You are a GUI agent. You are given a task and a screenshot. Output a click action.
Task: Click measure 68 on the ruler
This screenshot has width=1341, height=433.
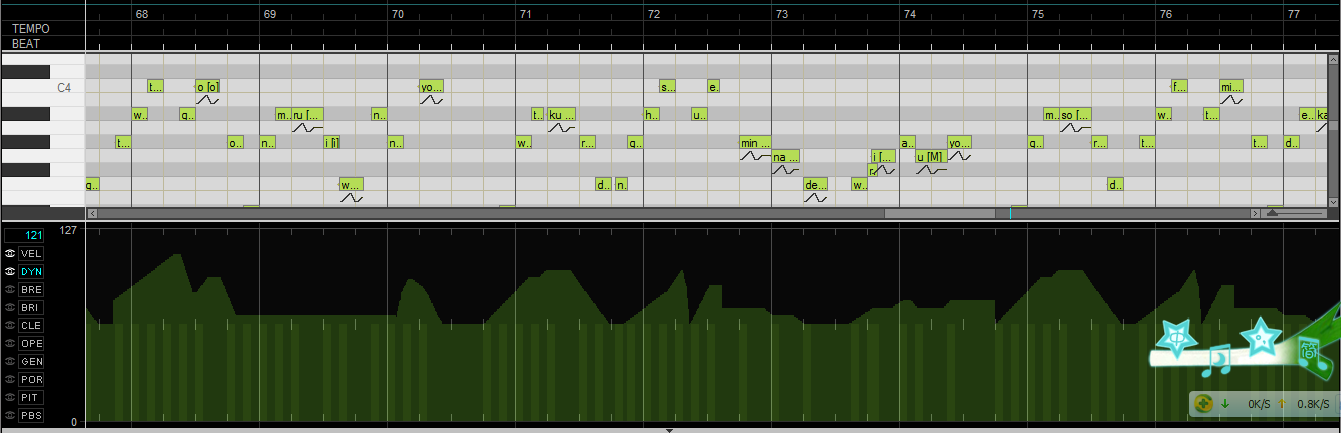(142, 15)
